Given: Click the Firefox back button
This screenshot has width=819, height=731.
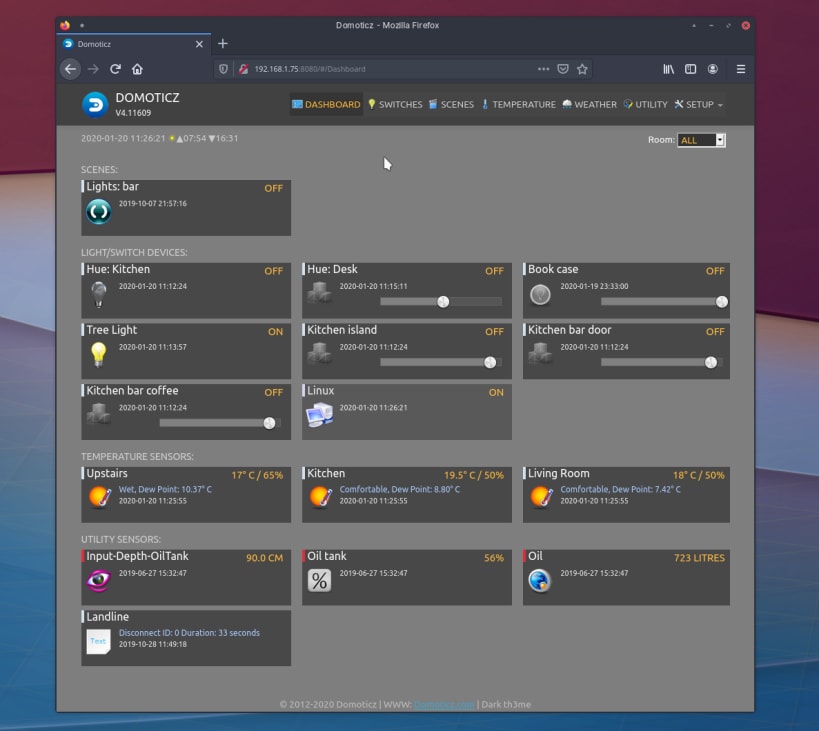Looking at the screenshot, I should click(x=71, y=69).
